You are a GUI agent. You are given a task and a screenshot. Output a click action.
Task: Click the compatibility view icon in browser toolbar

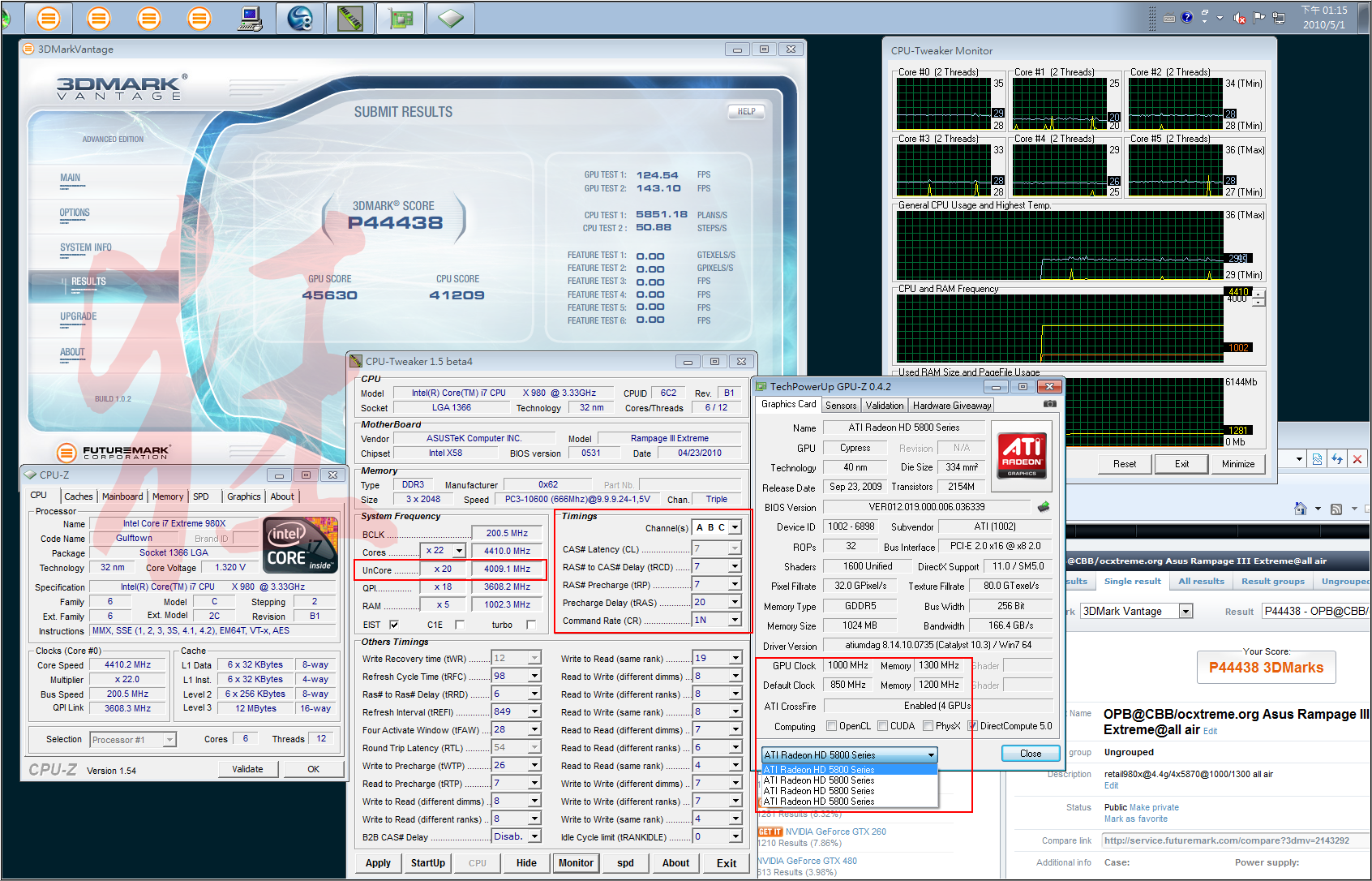pos(1317,459)
